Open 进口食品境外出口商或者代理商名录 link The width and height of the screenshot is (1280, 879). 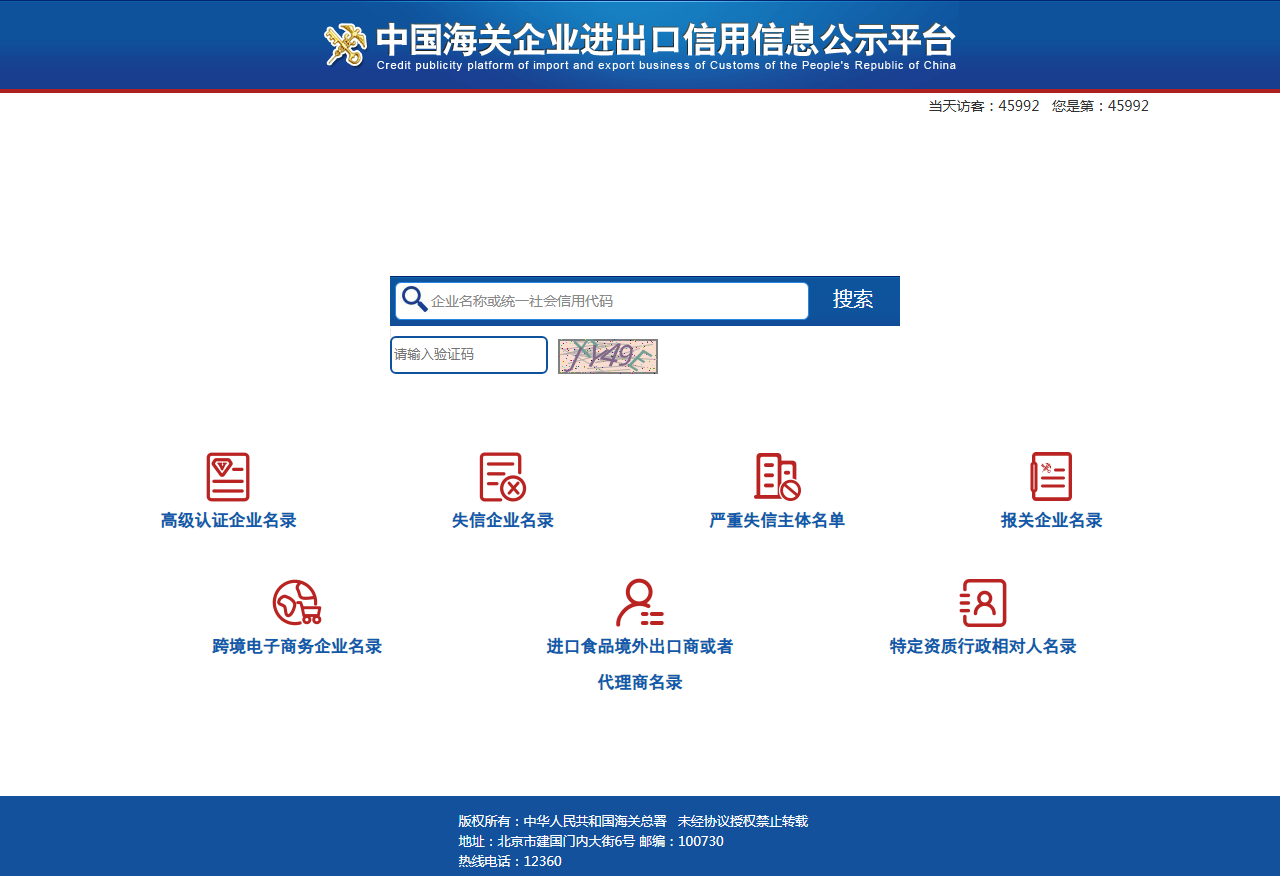pyautogui.click(x=640, y=647)
